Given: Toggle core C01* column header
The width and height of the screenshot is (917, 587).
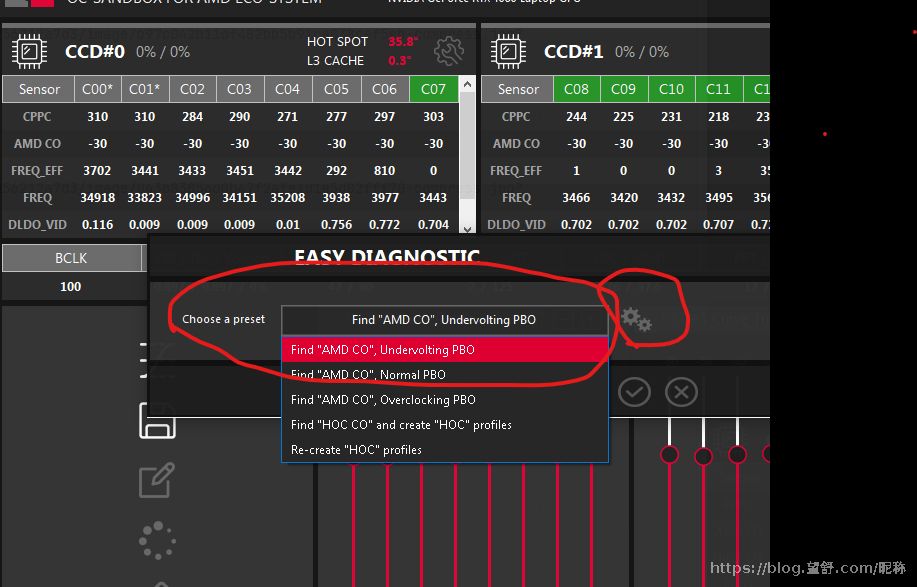Looking at the screenshot, I should [145, 89].
